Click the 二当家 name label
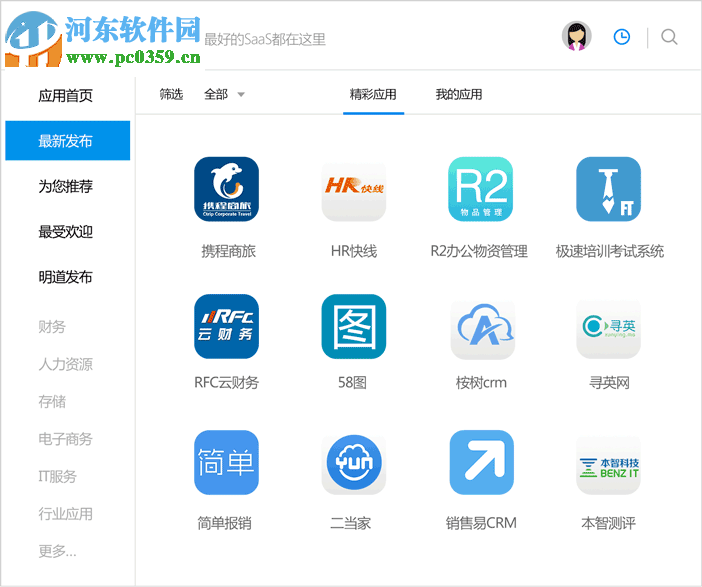Image resolution: width=702 pixels, height=587 pixels. [x=351, y=523]
